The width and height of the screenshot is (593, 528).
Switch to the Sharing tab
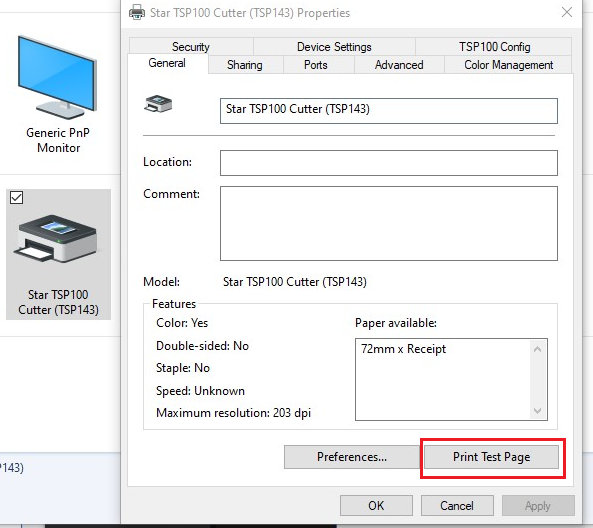(245, 65)
